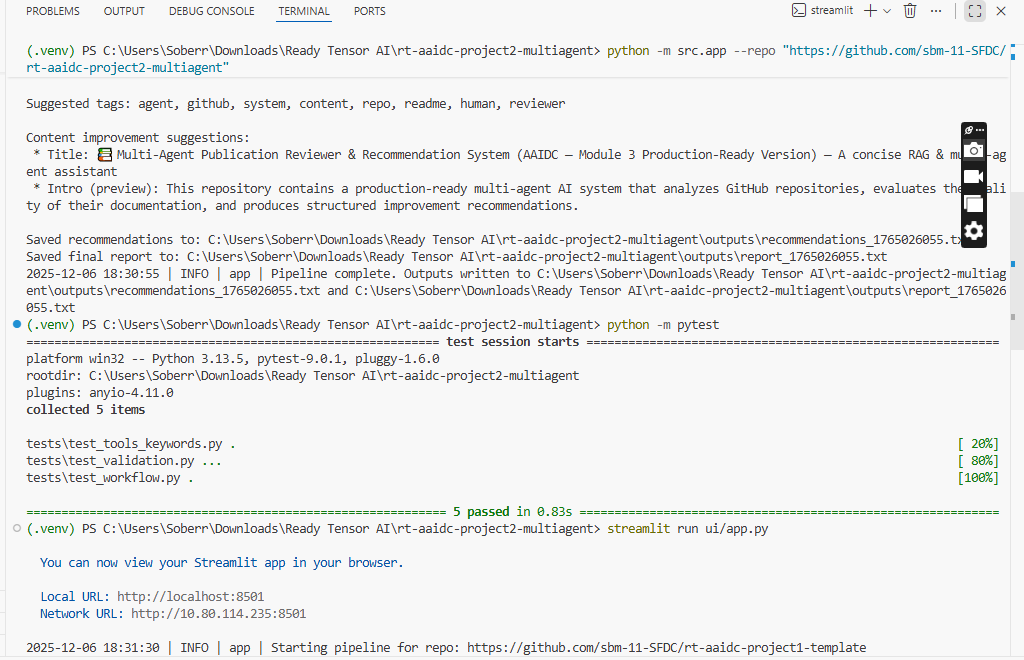Click the overlay settings gear icon
The width and height of the screenshot is (1024, 660).
tap(973, 231)
